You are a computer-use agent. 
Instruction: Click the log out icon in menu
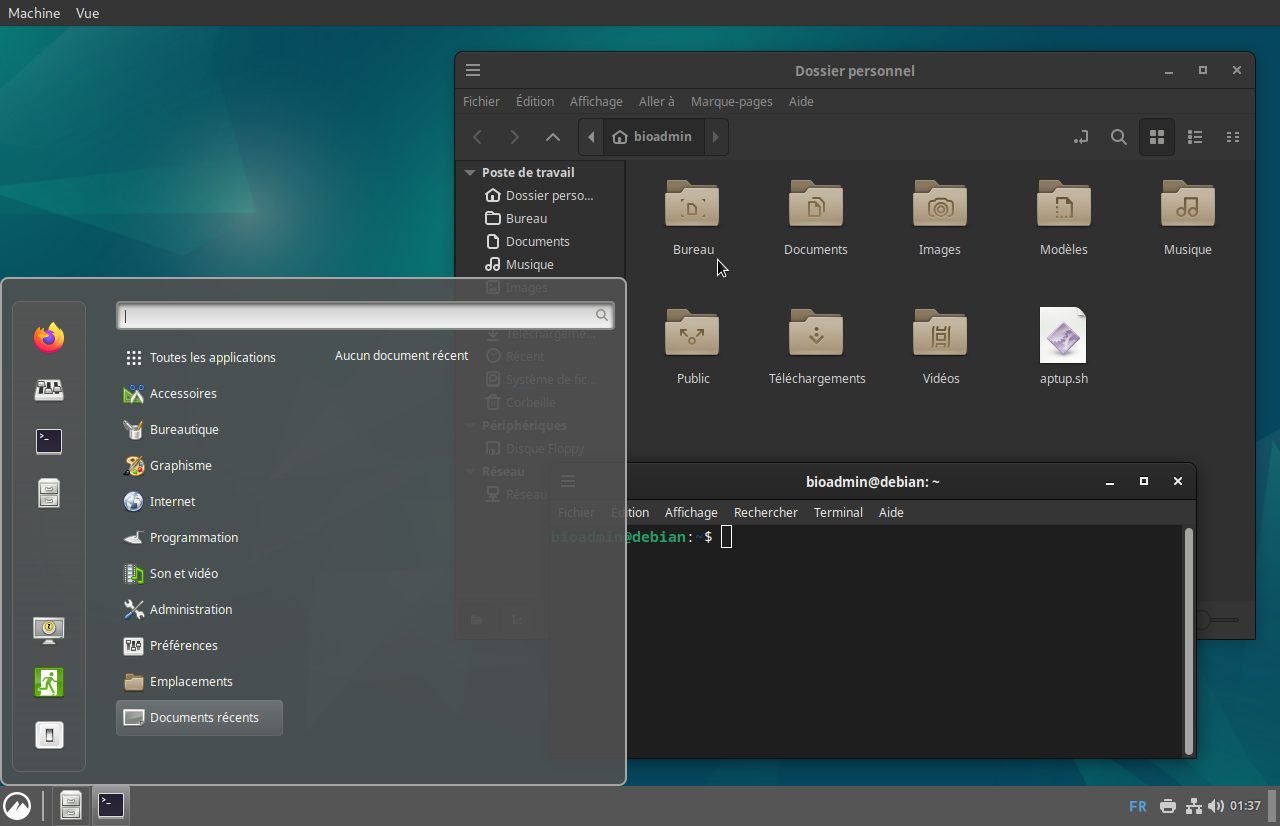coord(49,682)
